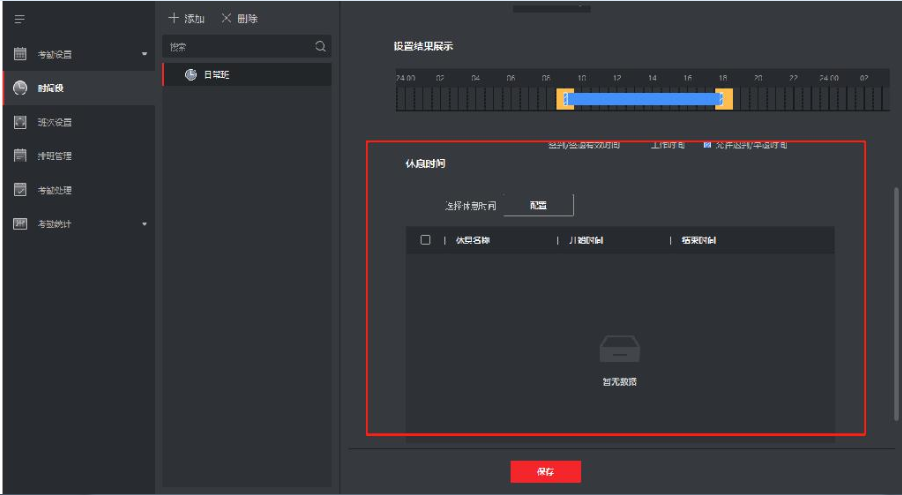Image resolution: width=902 pixels, height=495 pixels.
Task: Click the clock icon beside 日常班
Action: [191, 75]
